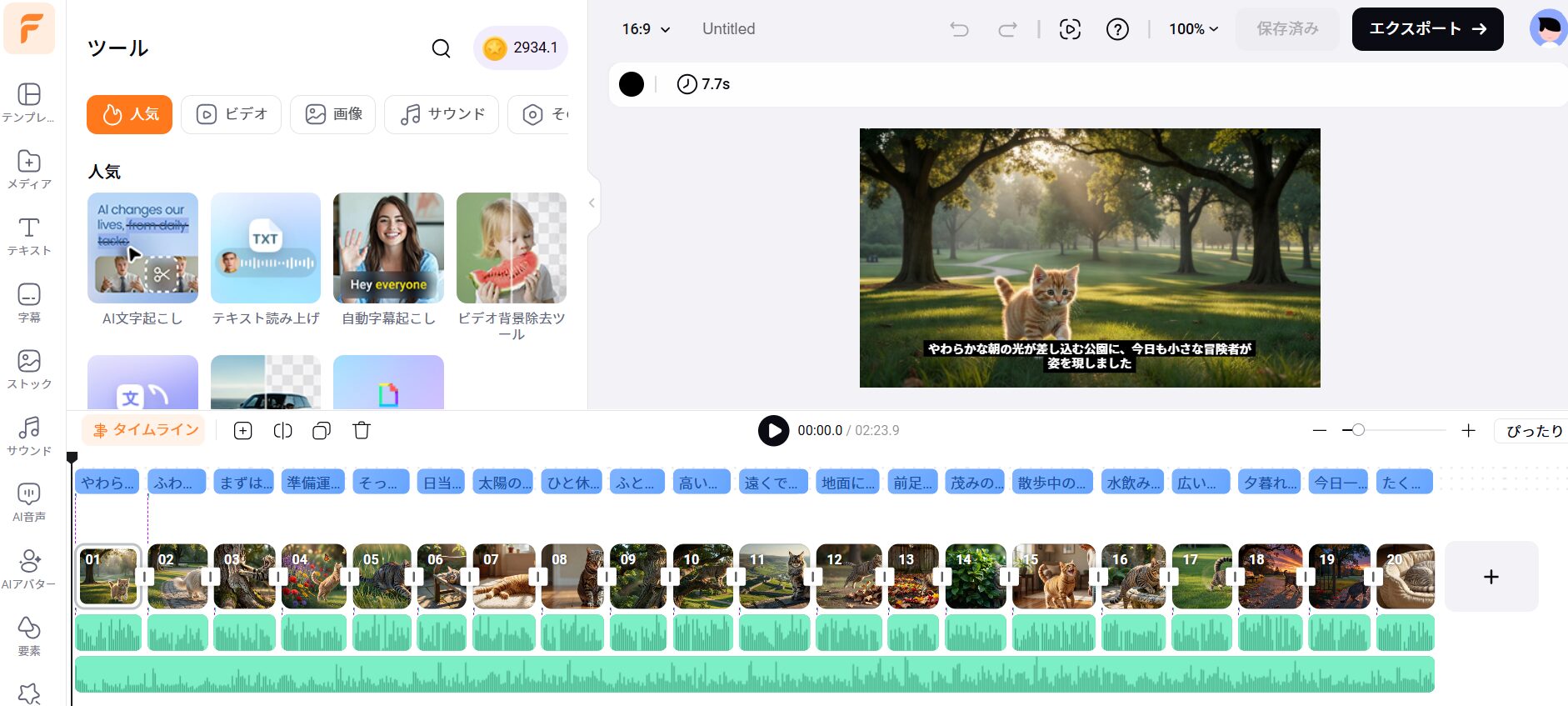The image size is (1568, 706).
Task: Open the Sound (サウンド) sidebar panel
Action: 29,436
